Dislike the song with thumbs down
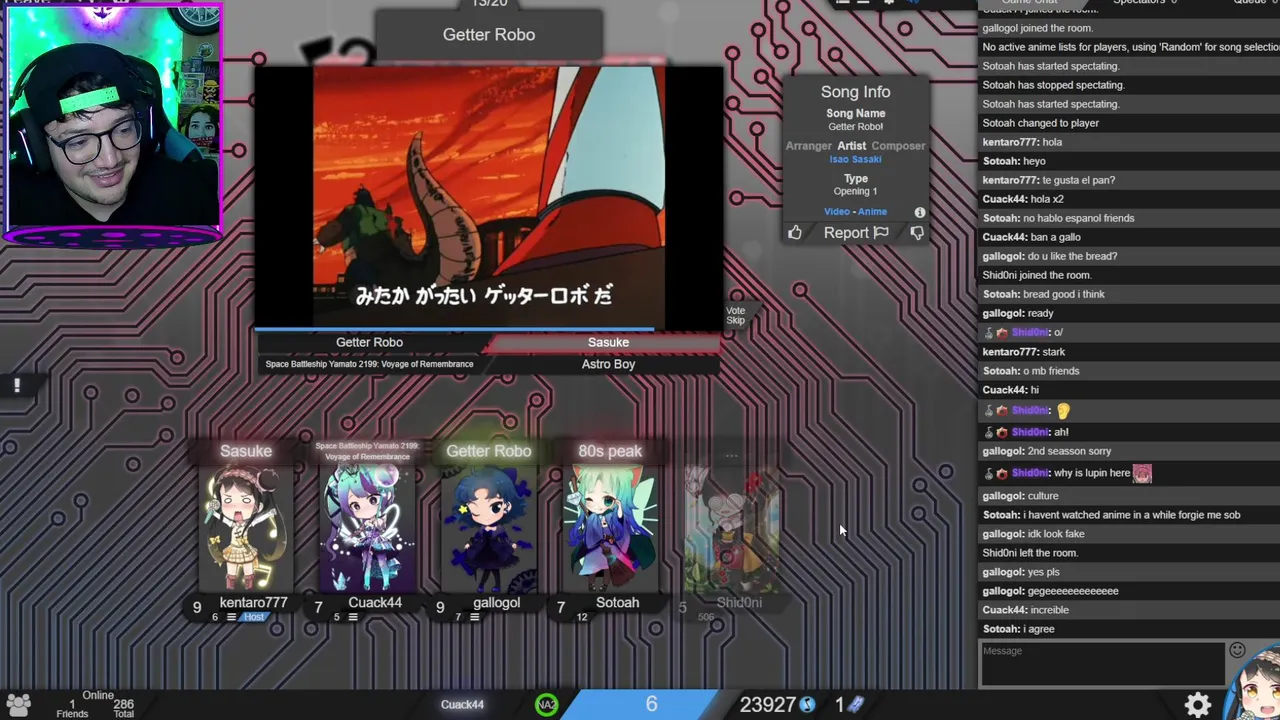Viewport: 1280px width, 720px height. coord(917,233)
